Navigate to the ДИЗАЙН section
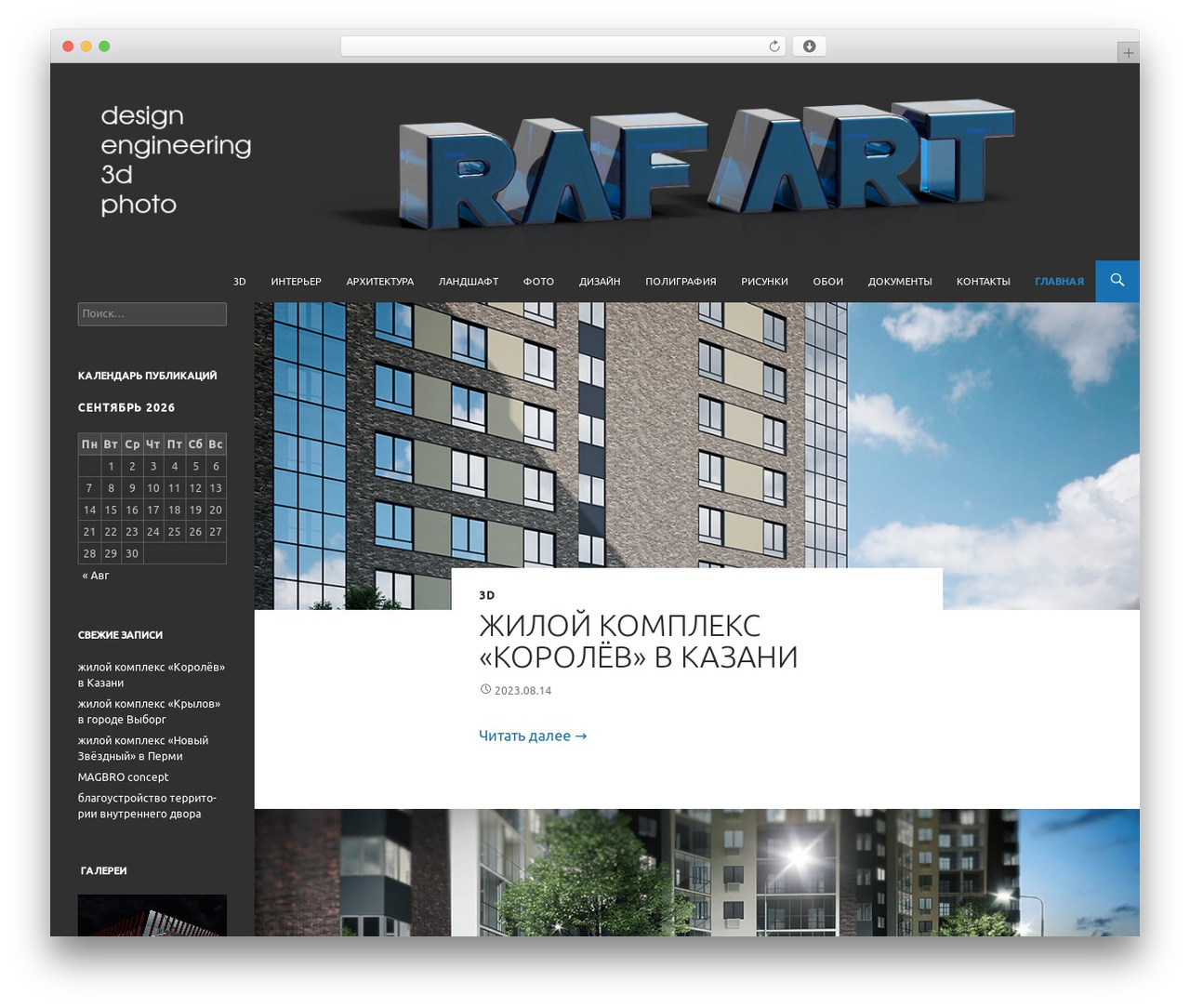Image resolution: width=1190 pixels, height=1008 pixels. click(600, 282)
